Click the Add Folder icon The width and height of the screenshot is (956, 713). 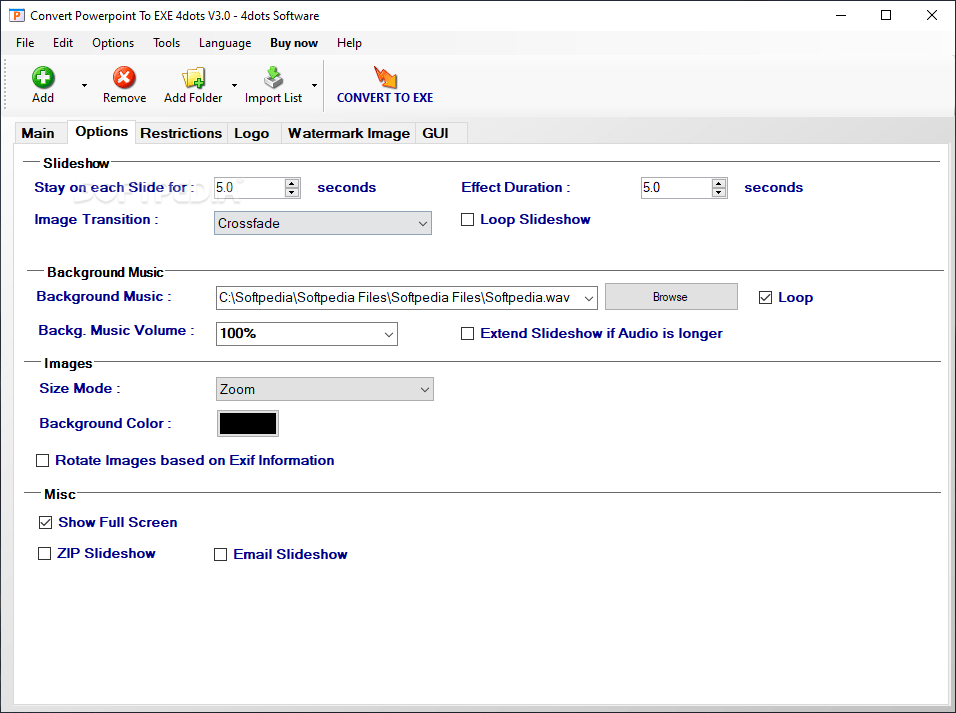click(193, 77)
